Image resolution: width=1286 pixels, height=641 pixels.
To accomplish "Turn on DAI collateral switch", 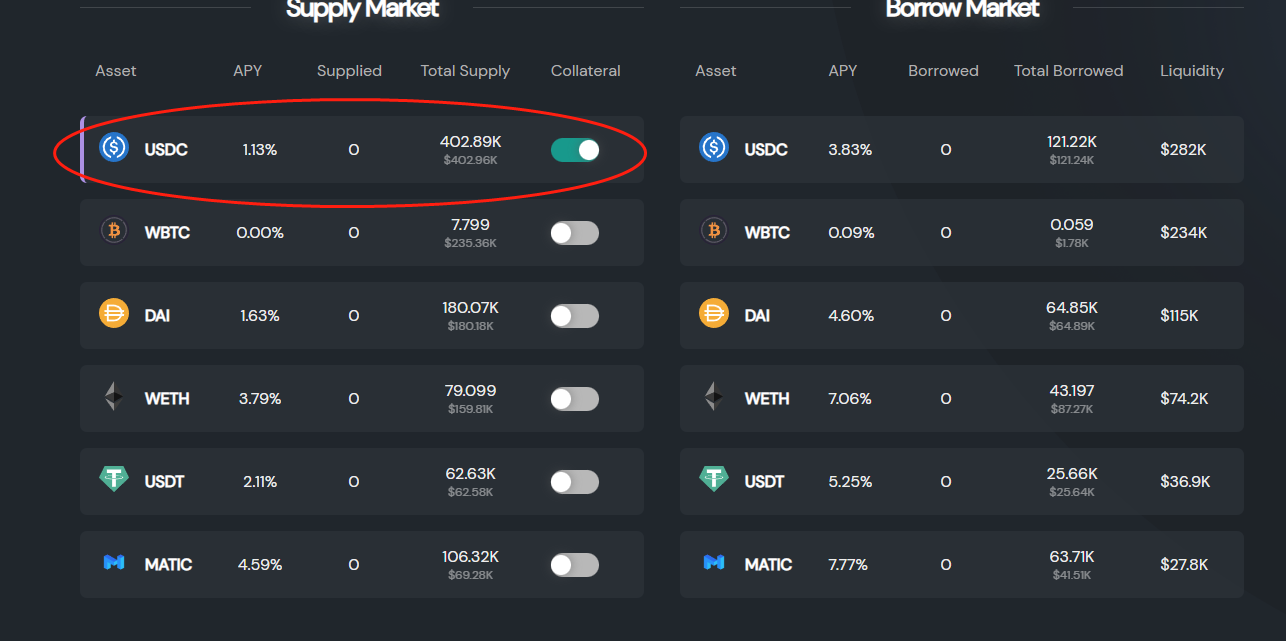I will coord(575,316).
